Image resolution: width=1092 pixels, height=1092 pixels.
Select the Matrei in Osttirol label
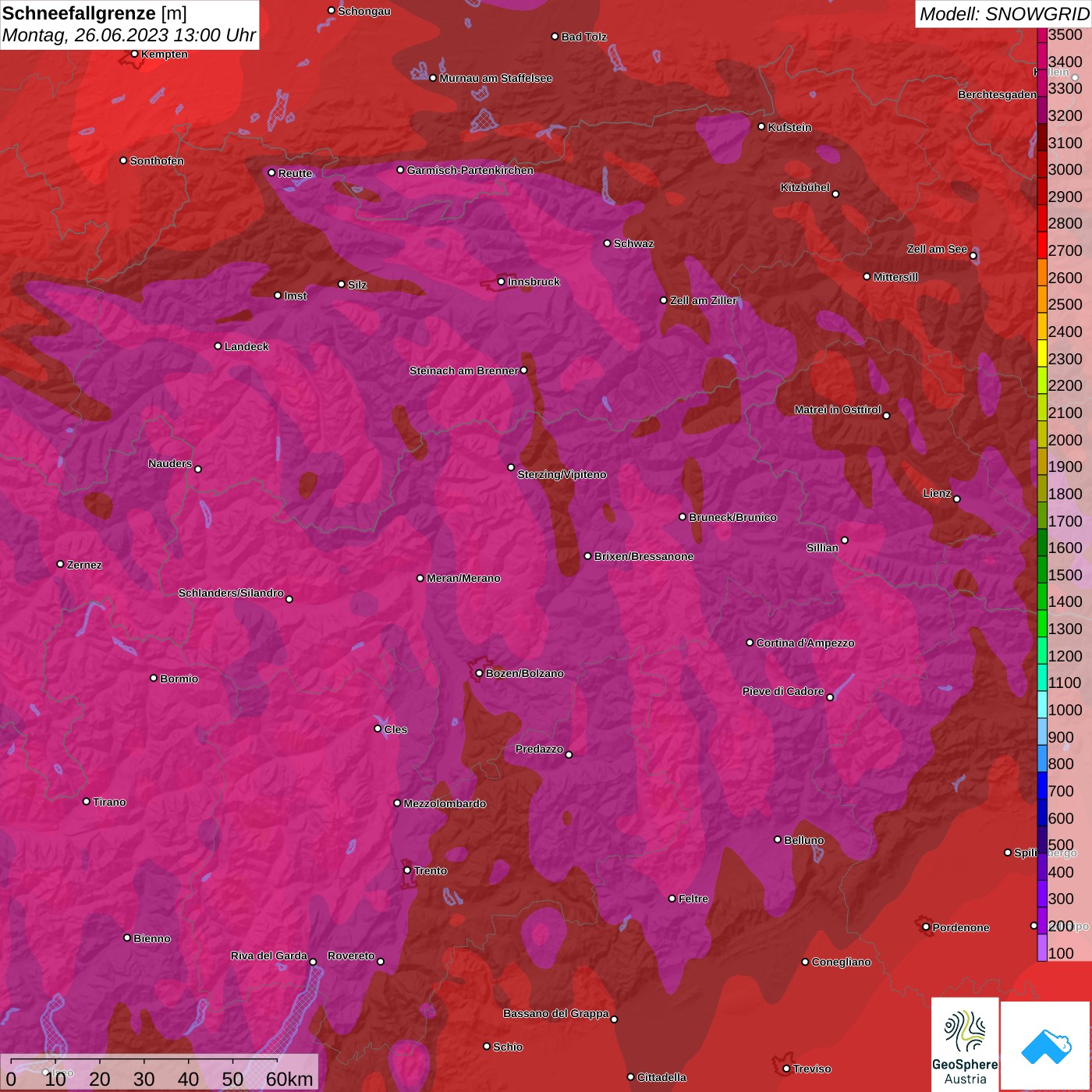tap(838, 409)
